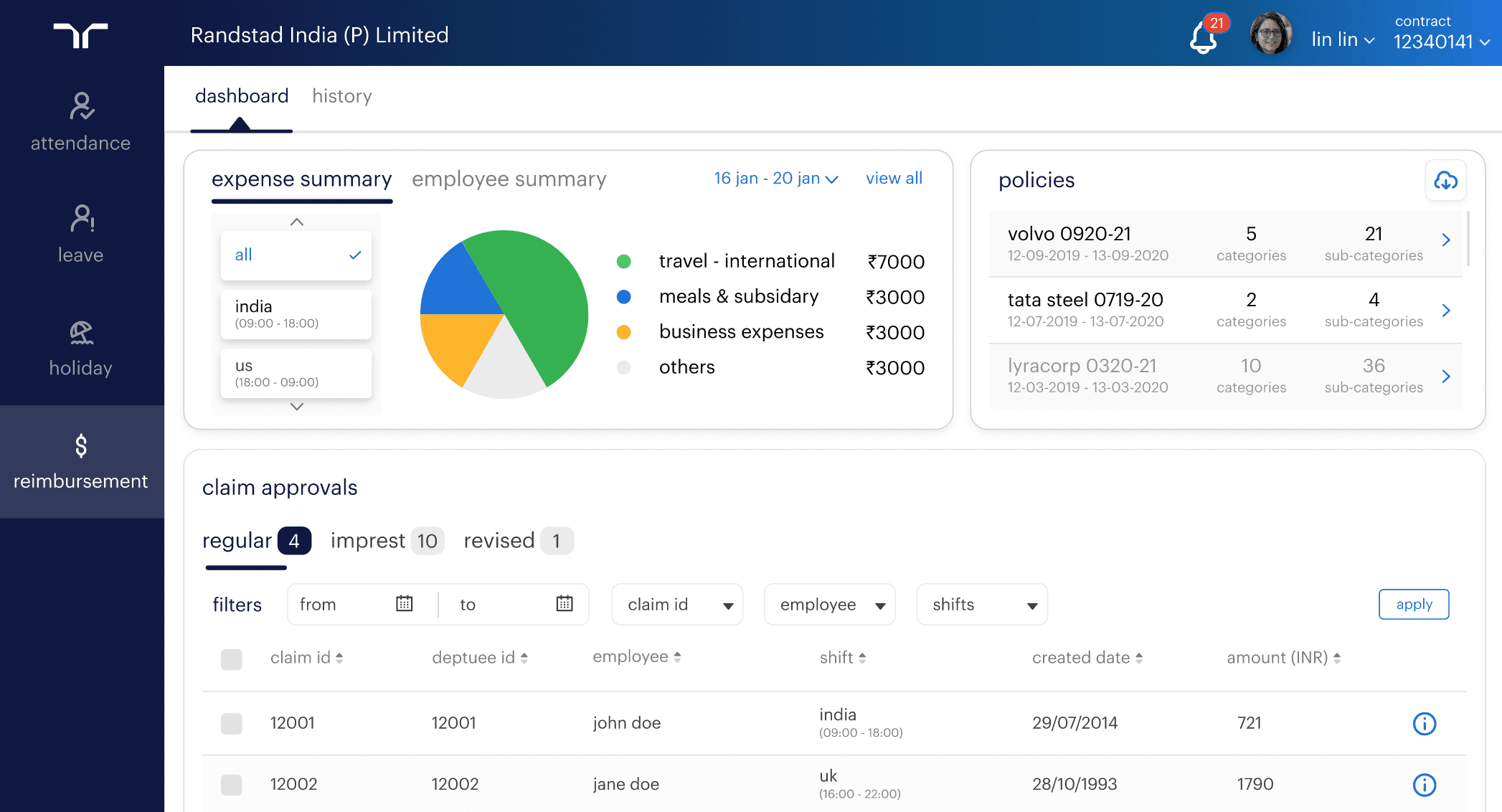Select the us shift option

(x=296, y=373)
